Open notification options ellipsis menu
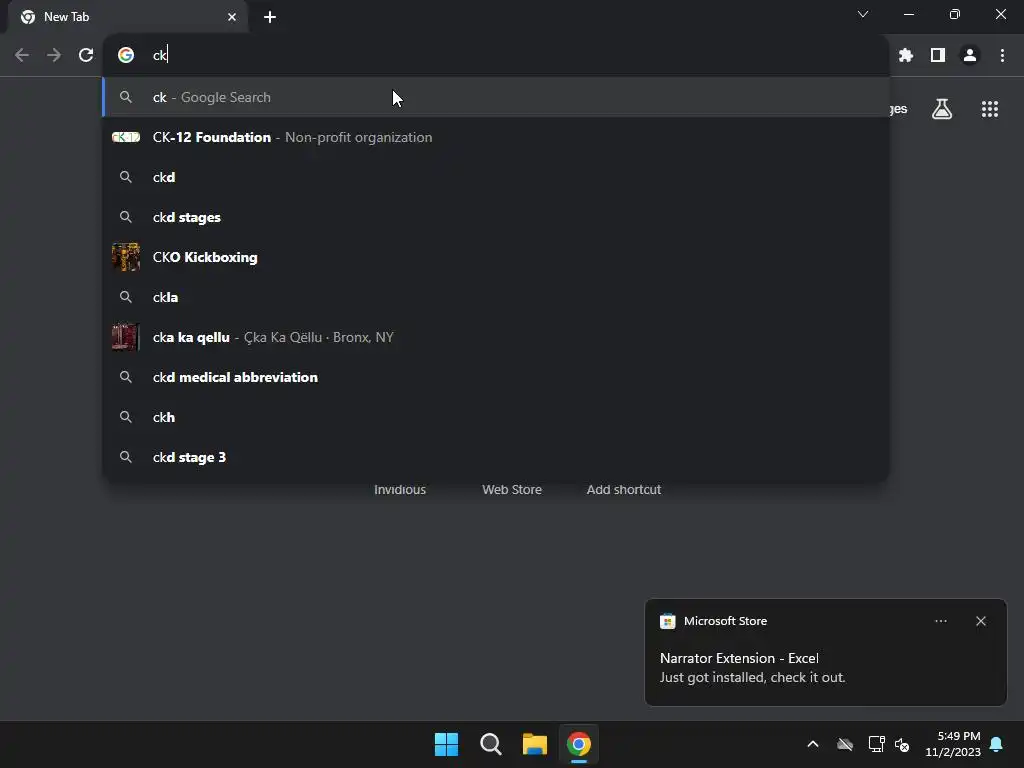Screen dimensions: 1024x768 (x=940, y=621)
